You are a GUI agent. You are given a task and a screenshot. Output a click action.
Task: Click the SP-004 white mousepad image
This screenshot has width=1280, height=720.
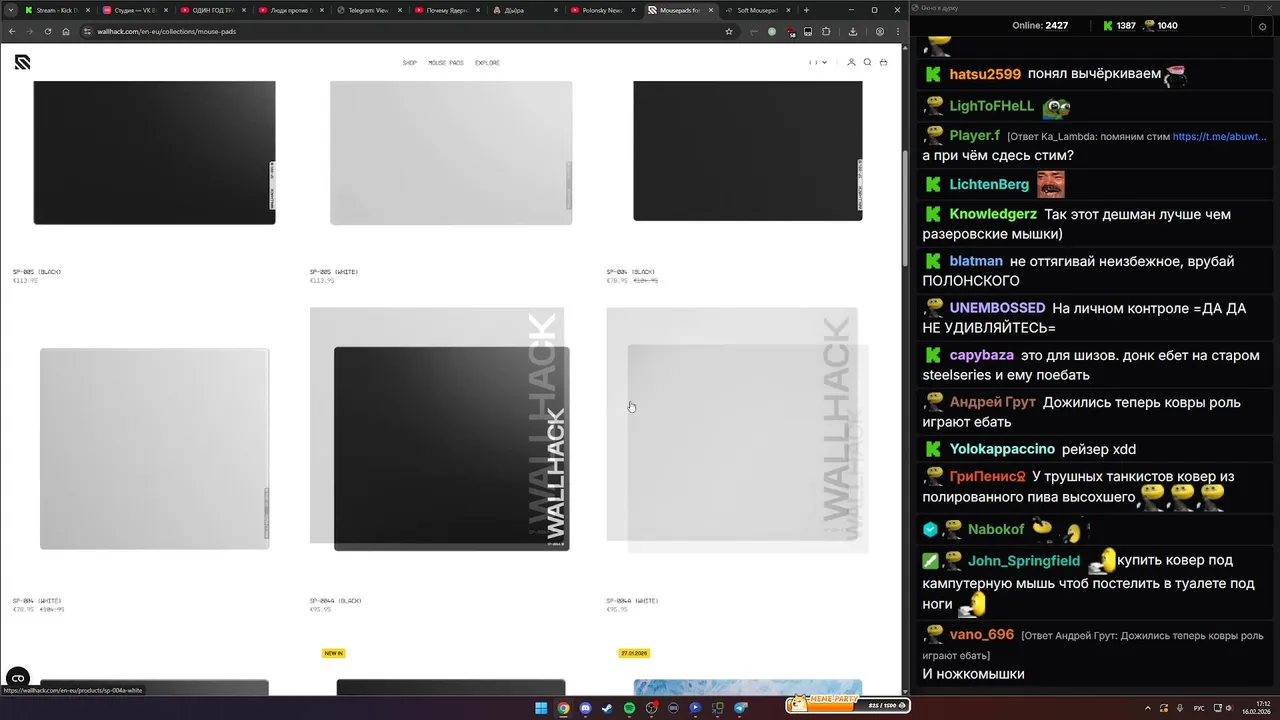click(154, 448)
